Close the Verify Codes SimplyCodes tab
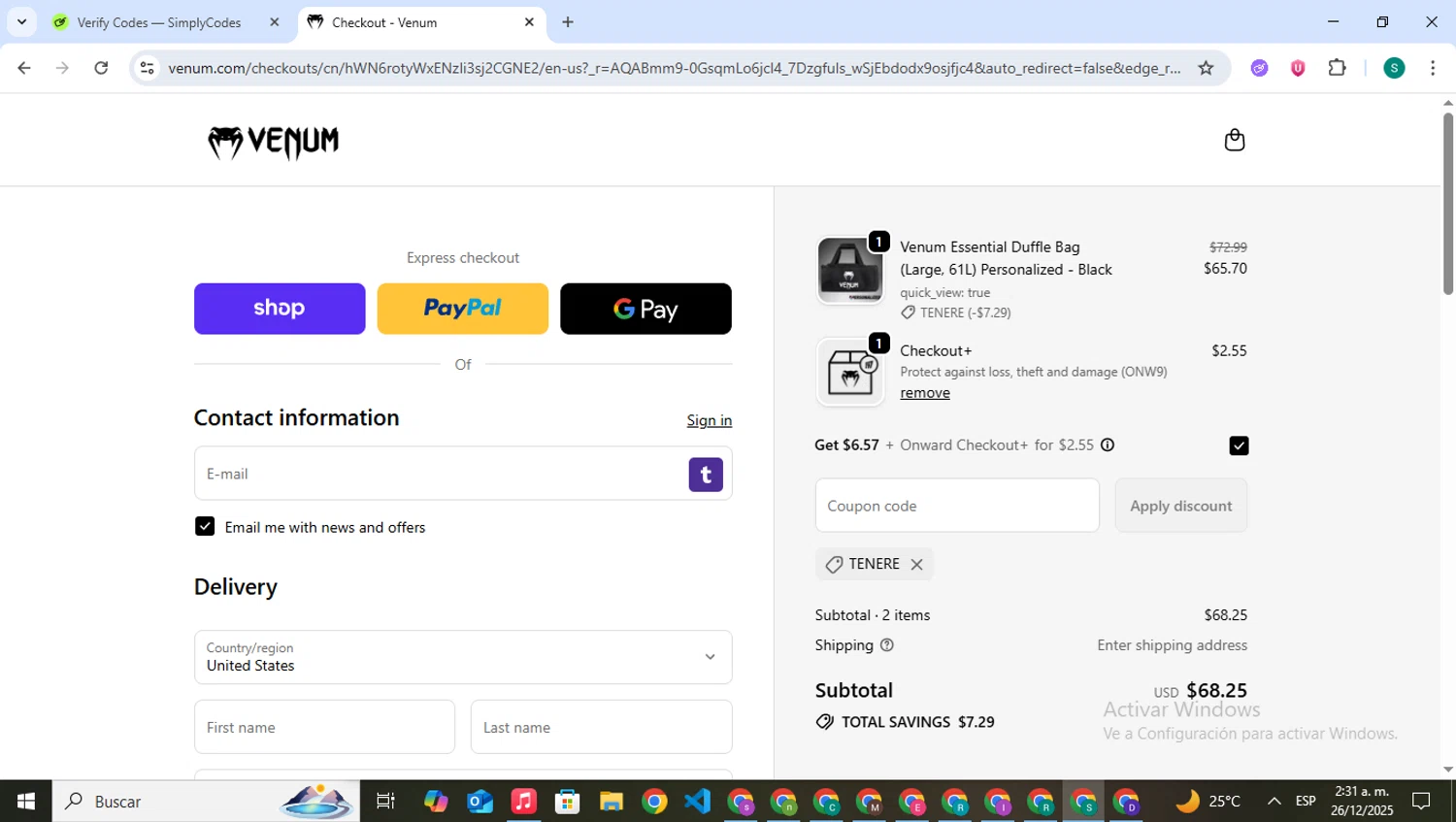Screen dimensions: 1456x822 pyautogui.click(x=274, y=22)
